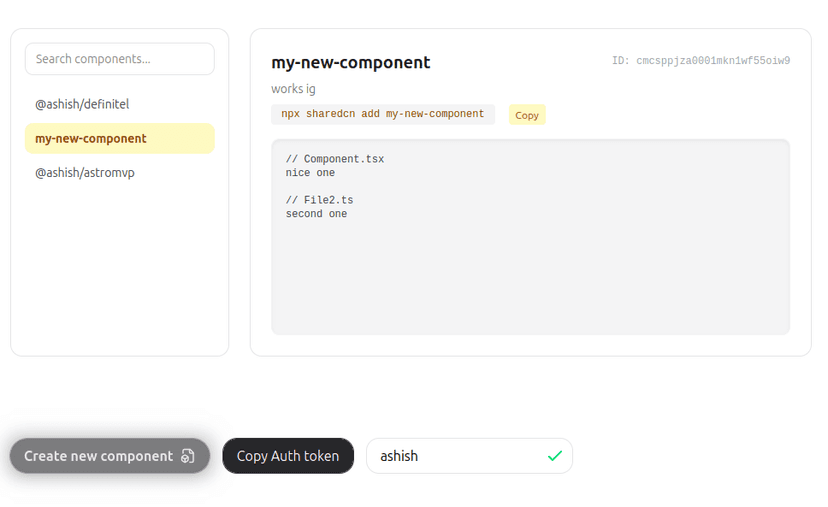Click the green checkmark beside ashish
Screen dimensions: 828x507
pyautogui.click(x=554, y=456)
